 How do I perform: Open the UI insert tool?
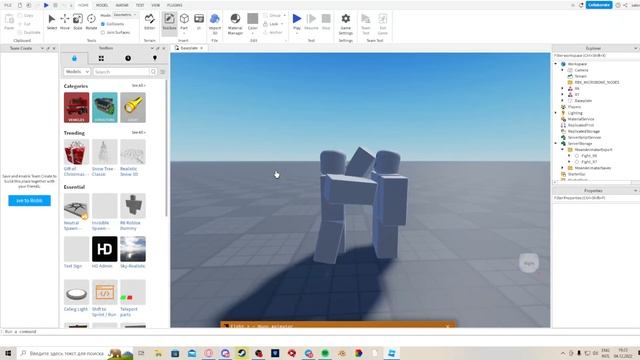[199, 22]
